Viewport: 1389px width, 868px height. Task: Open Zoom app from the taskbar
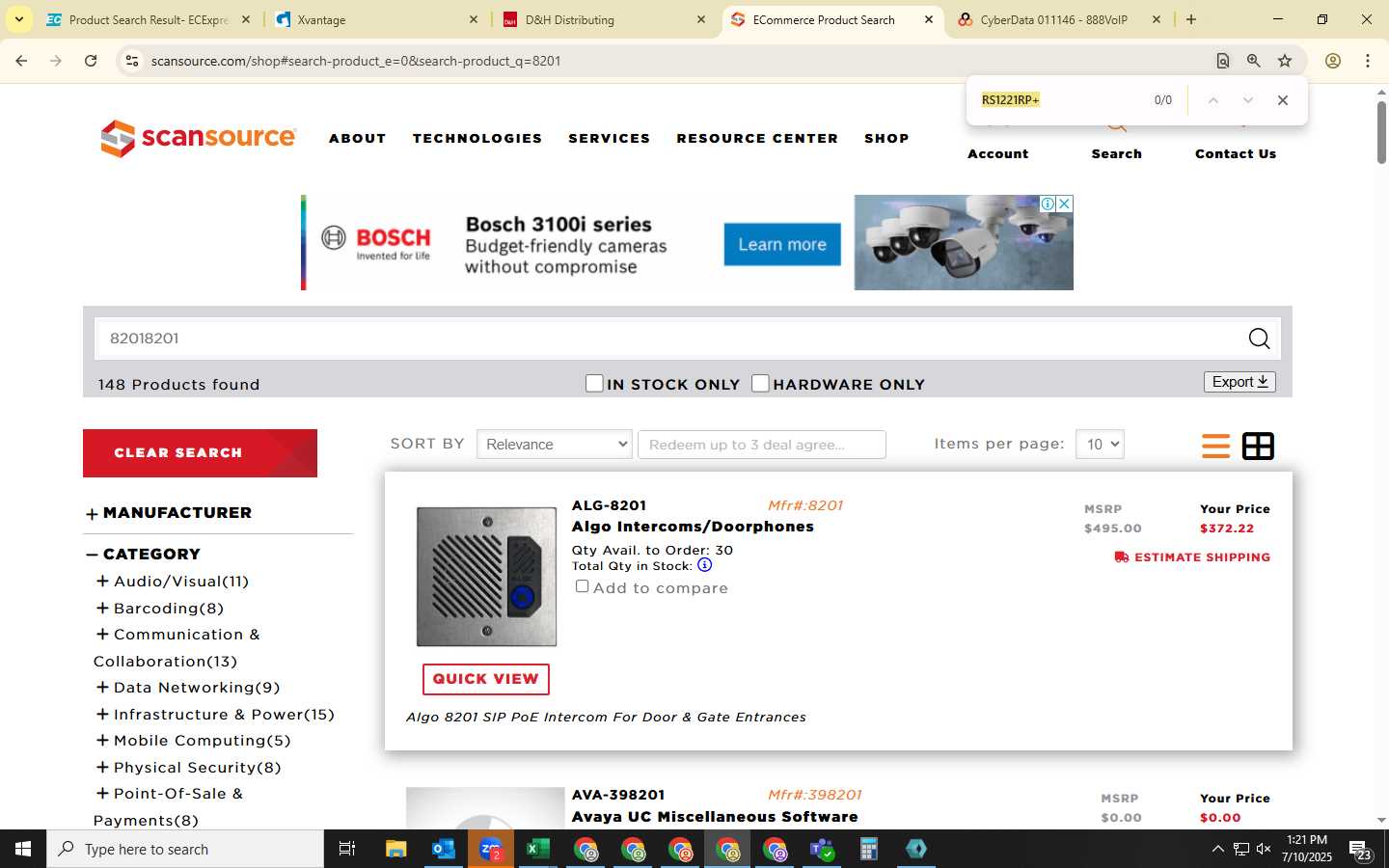(490, 849)
